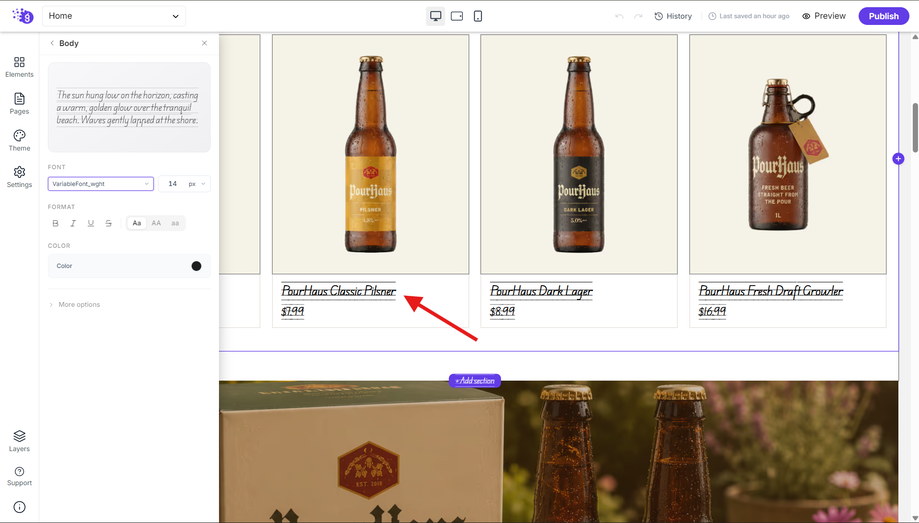Click the font preview sample text
This screenshot has height=523, width=919.
[x=128, y=107]
